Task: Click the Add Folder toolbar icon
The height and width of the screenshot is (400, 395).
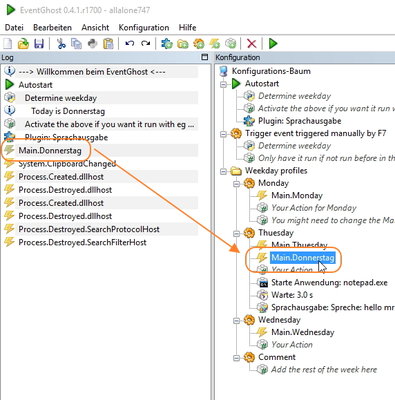Action: pyautogui.click(x=183, y=43)
